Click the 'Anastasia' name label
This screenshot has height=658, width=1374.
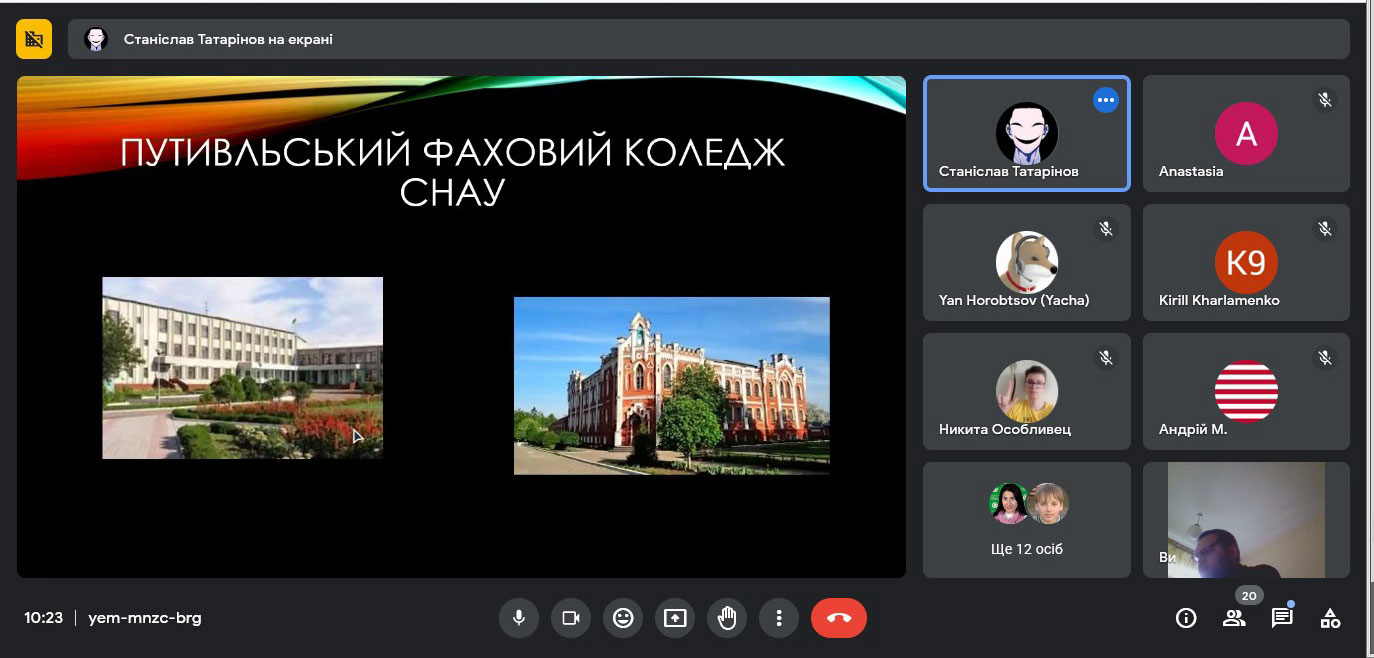1191,171
